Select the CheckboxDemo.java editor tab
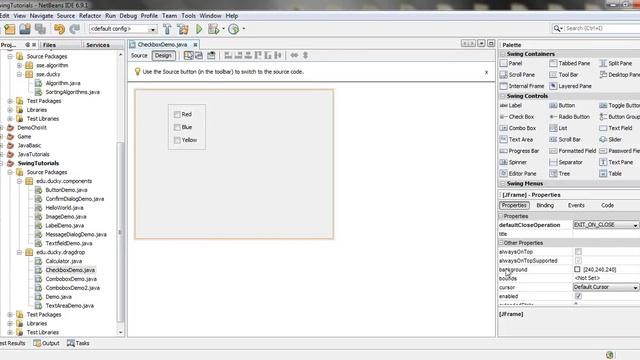 click(x=162, y=44)
